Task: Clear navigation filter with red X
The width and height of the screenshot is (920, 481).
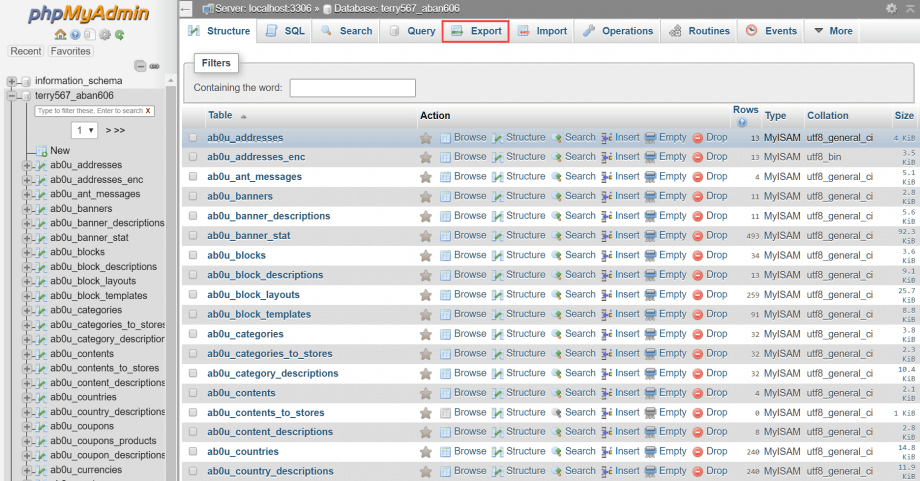Action: click(148, 110)
